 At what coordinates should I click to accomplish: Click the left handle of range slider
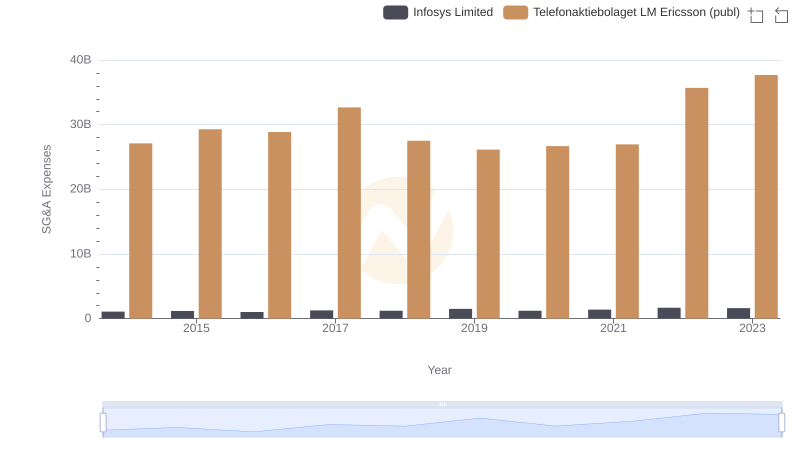coord(103,422)
